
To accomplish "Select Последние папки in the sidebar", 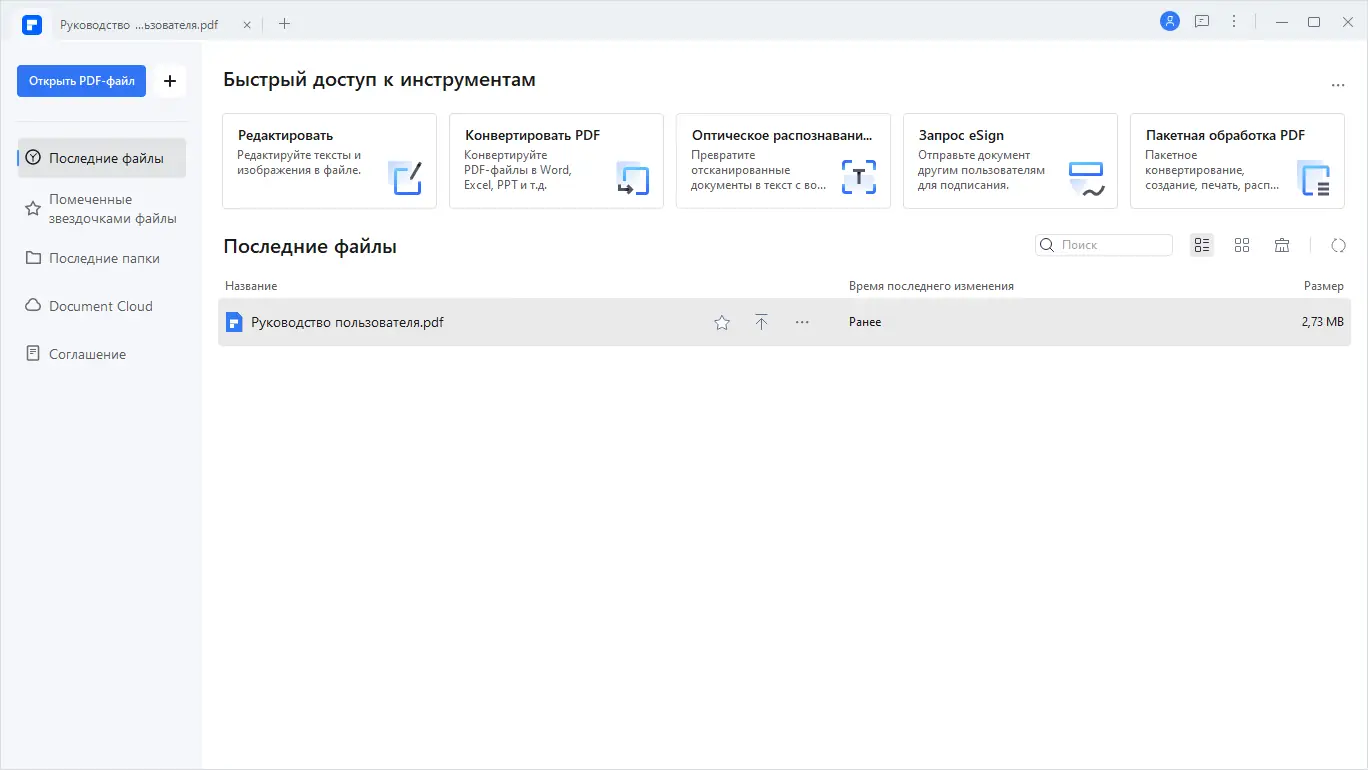I will (x=103, y=257).
